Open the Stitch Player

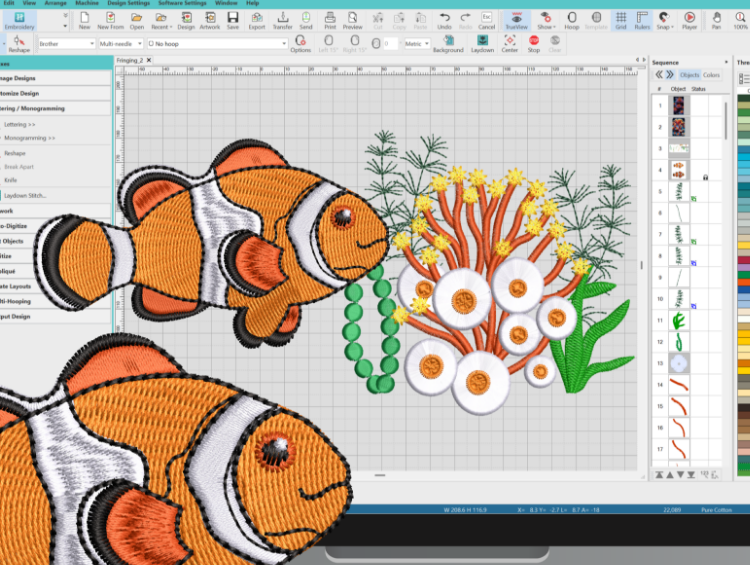(x=689, y=21)
